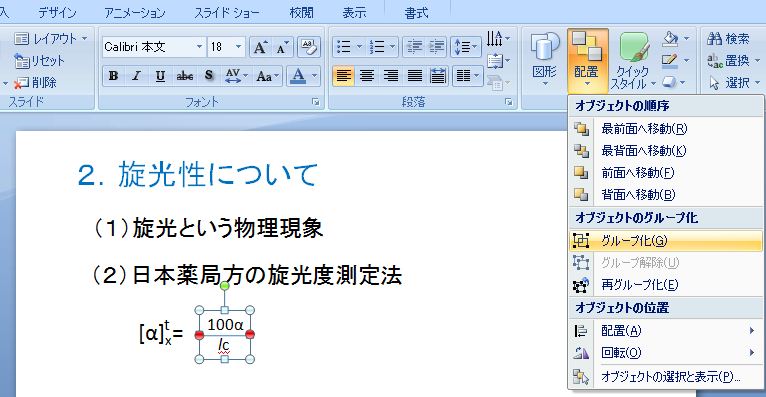Open the クイックスタイル quick styles gallery

(x=633, y=61)
